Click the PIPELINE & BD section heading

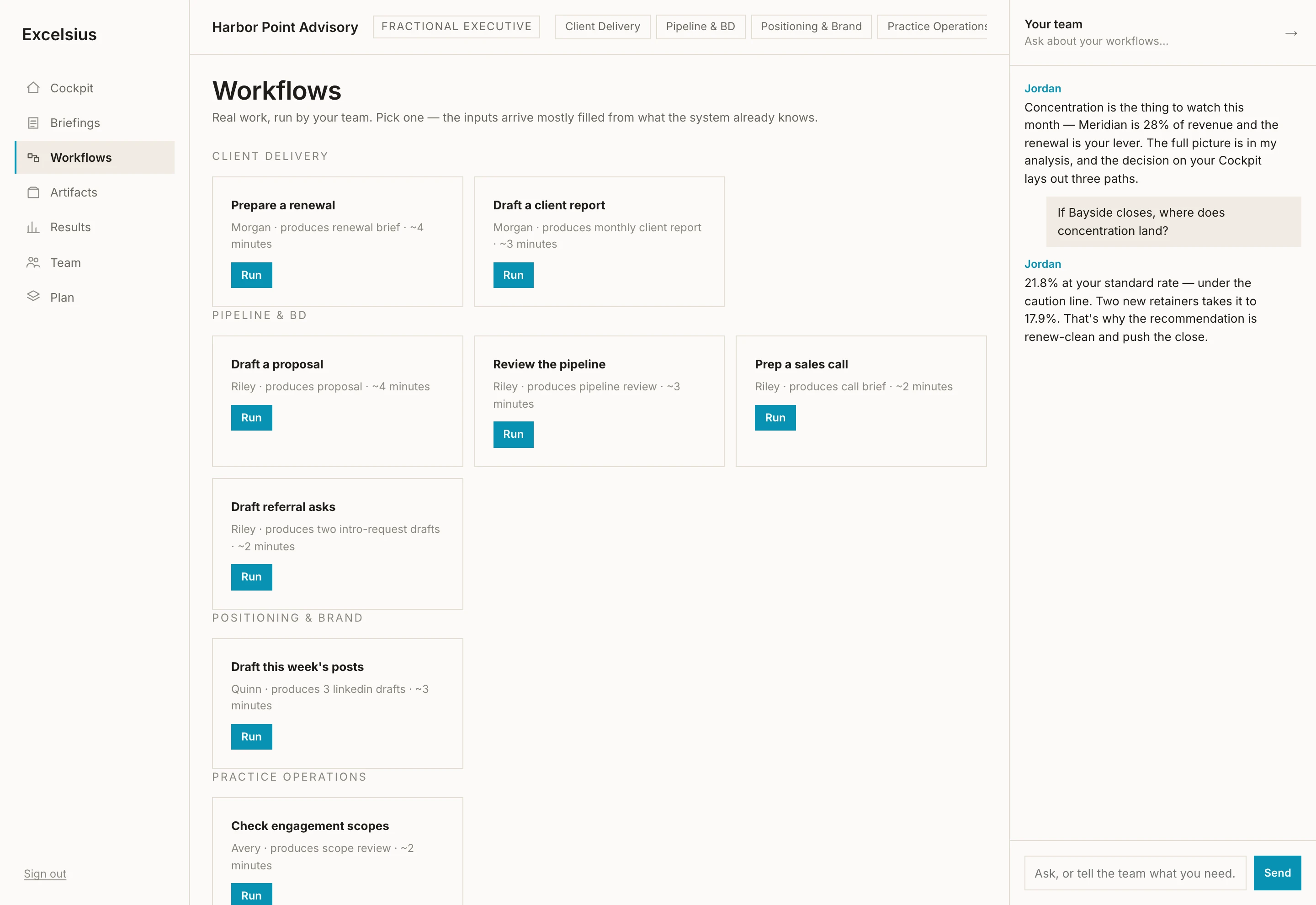coord(259,315)
